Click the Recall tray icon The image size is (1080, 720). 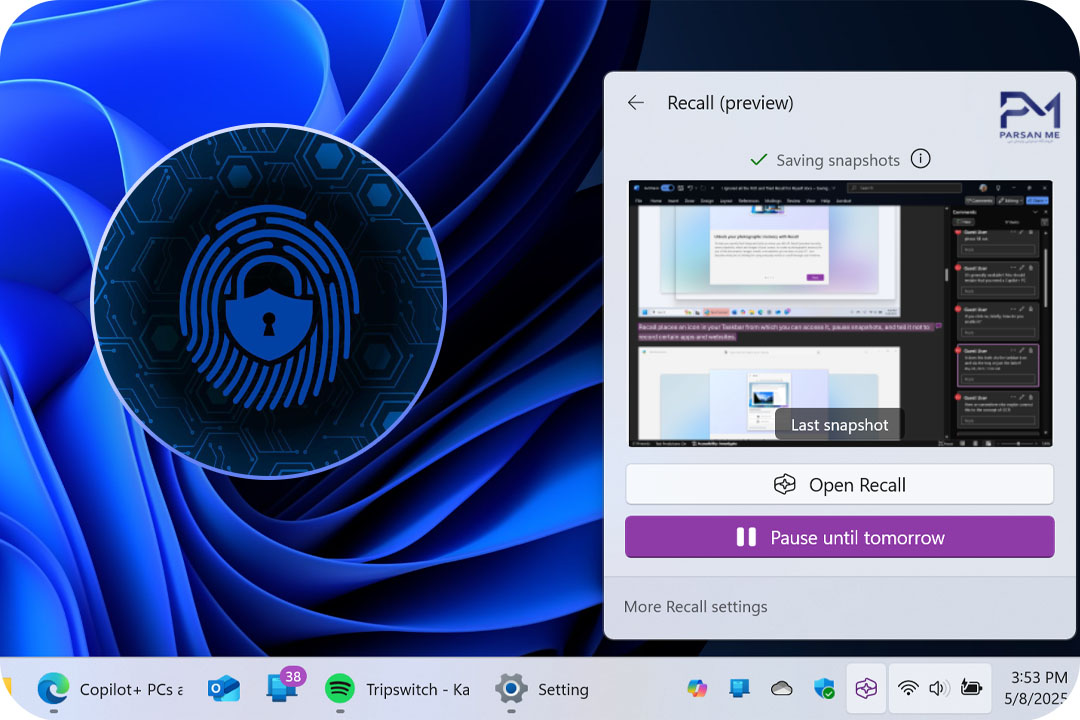pos(866,688)
